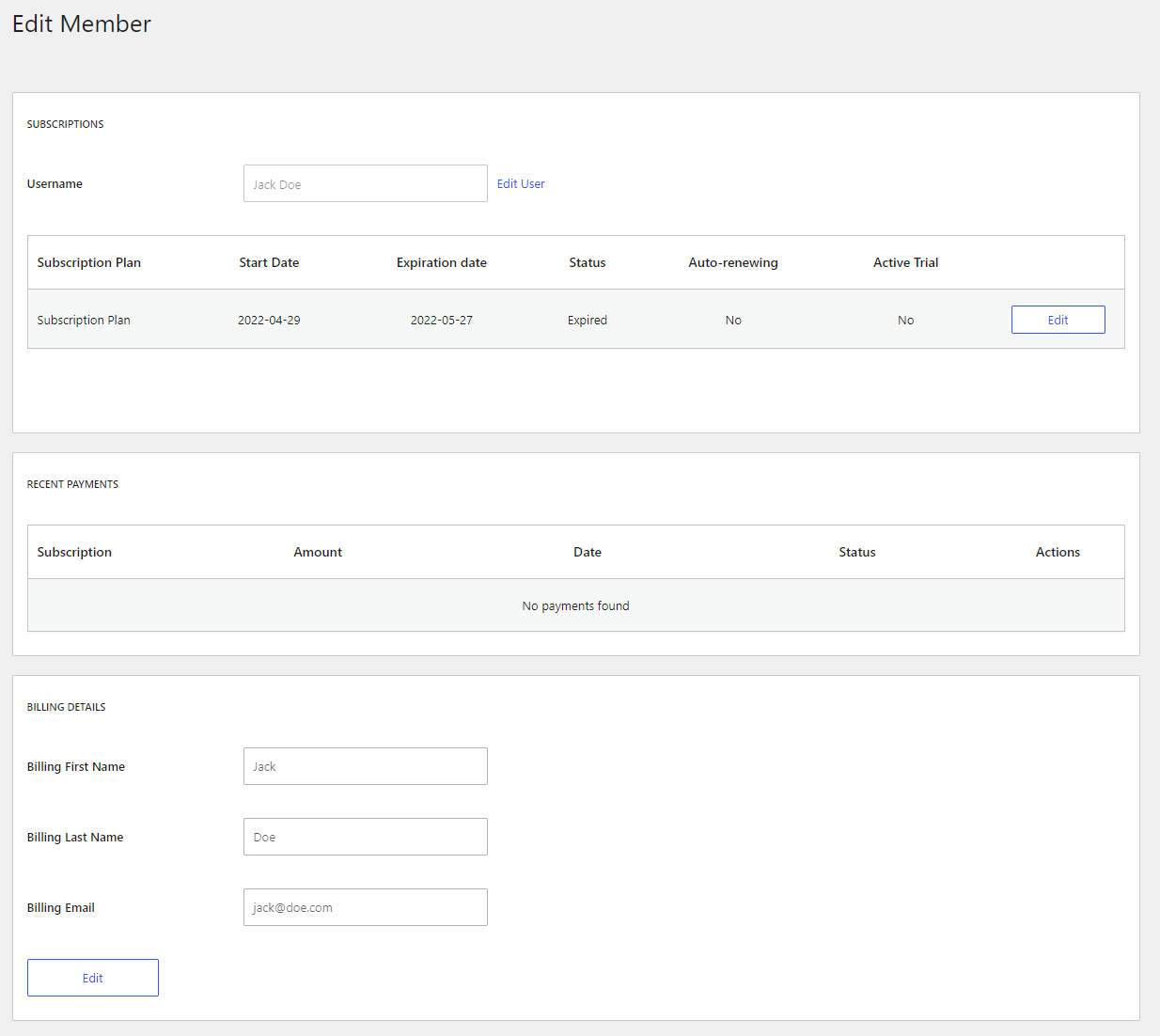Click the Username input field

tap(365, 183)
